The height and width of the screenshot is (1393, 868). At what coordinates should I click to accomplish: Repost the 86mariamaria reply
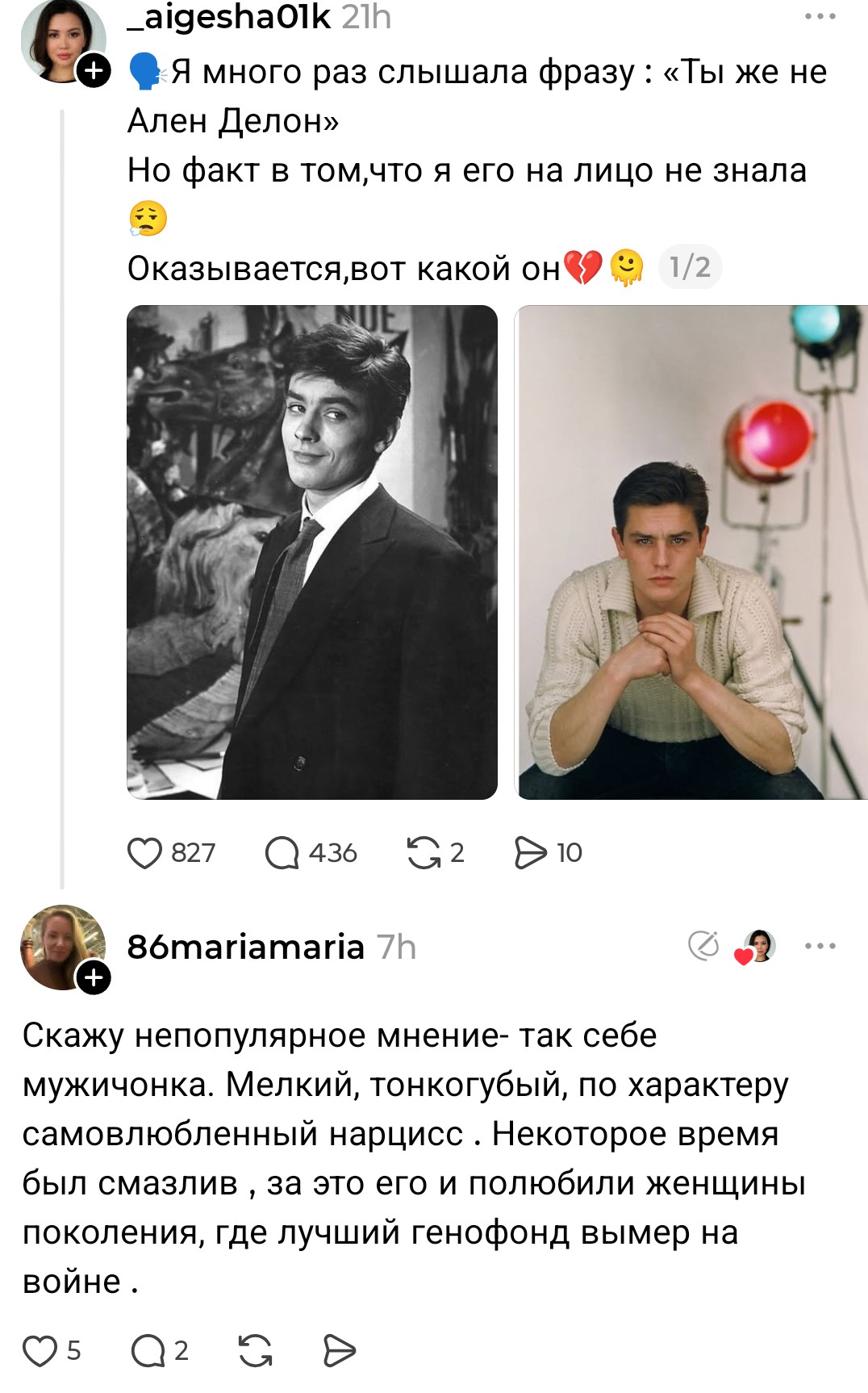(x=256, y=1351)
